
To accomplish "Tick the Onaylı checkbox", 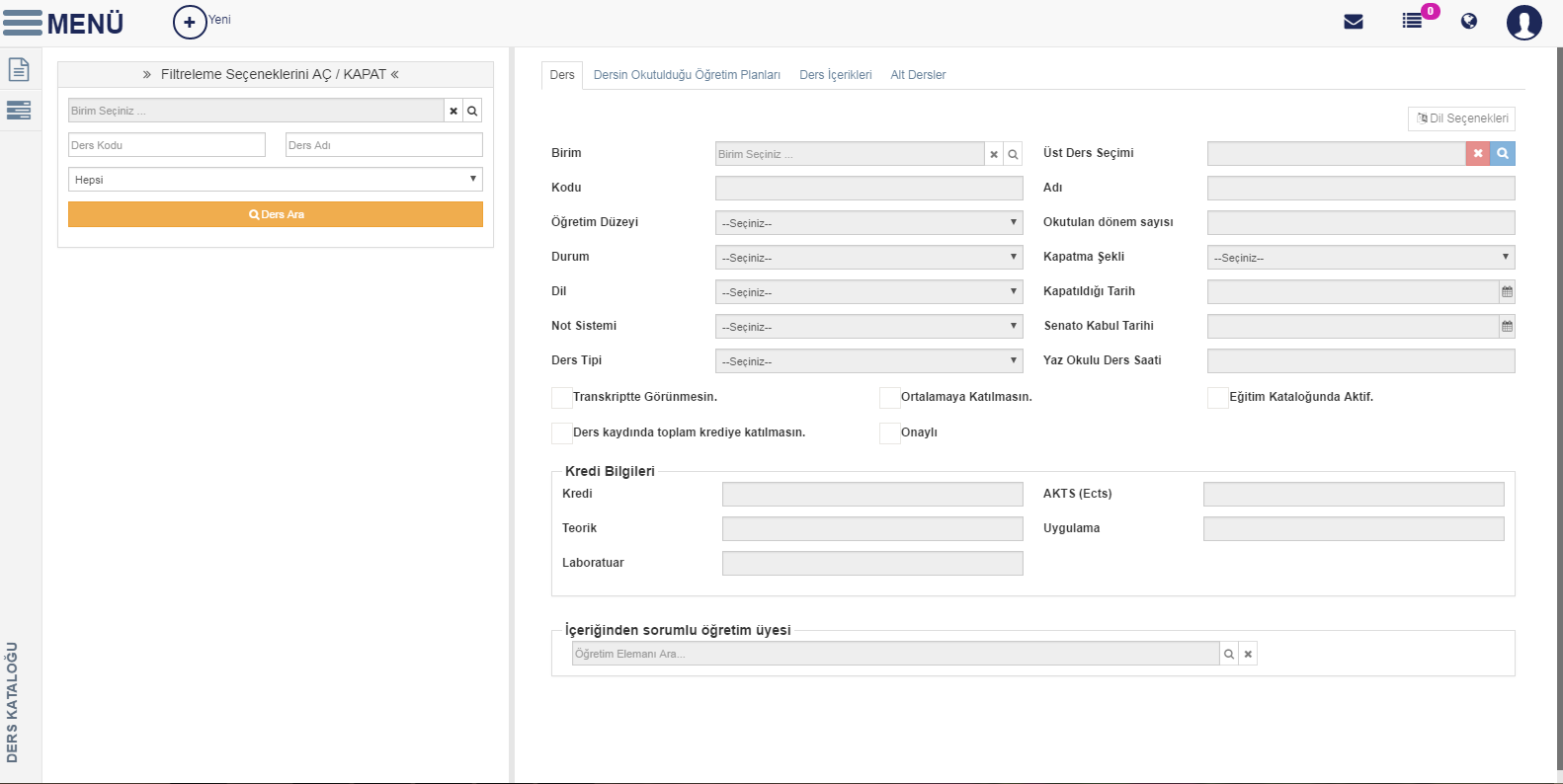I will click(890, 433).
